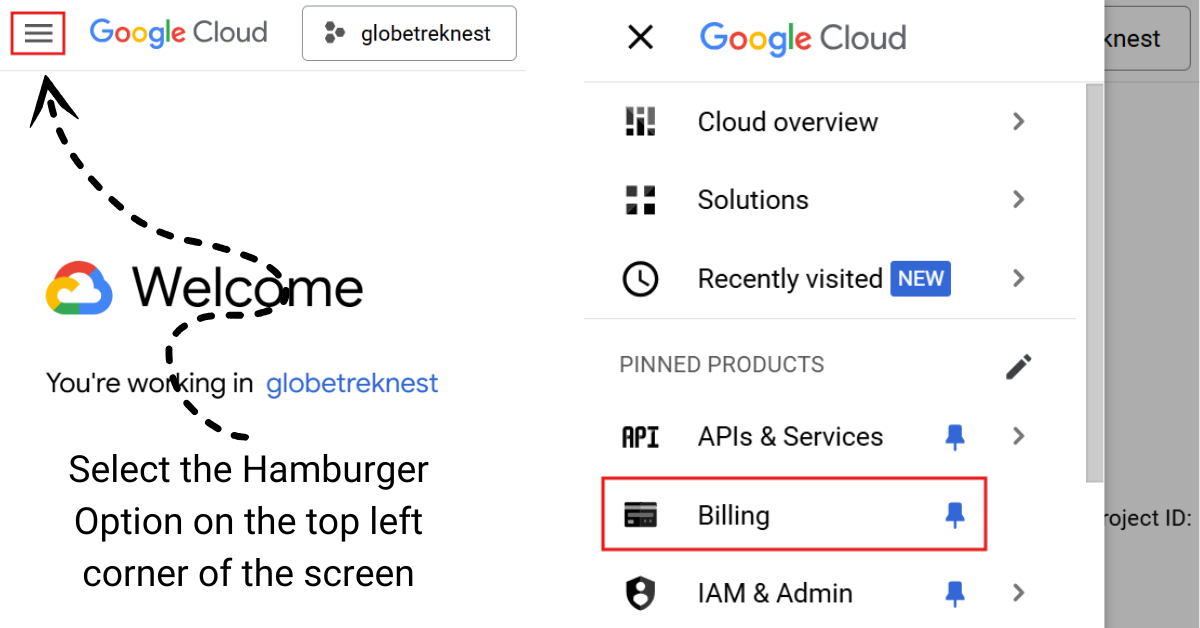Expand the Cloud overview submenu chevron

click(1018, 121)
